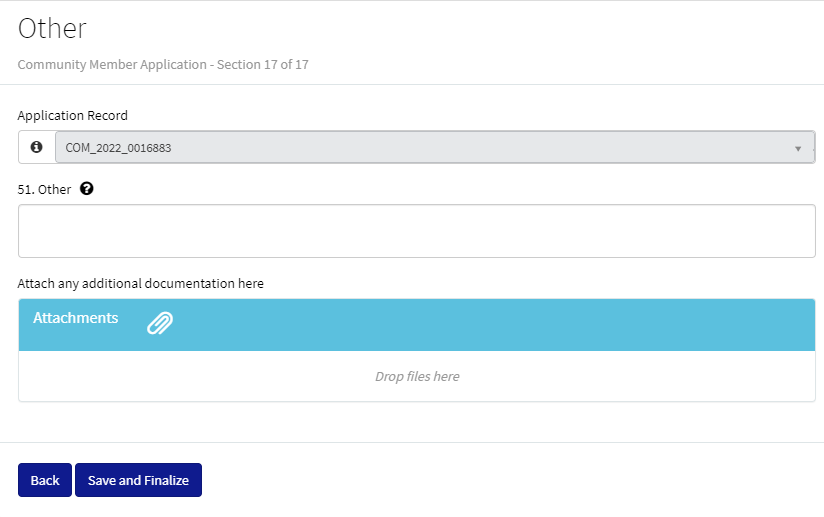Expand the Application Record dropdown arrow

(x=798, y=148)
